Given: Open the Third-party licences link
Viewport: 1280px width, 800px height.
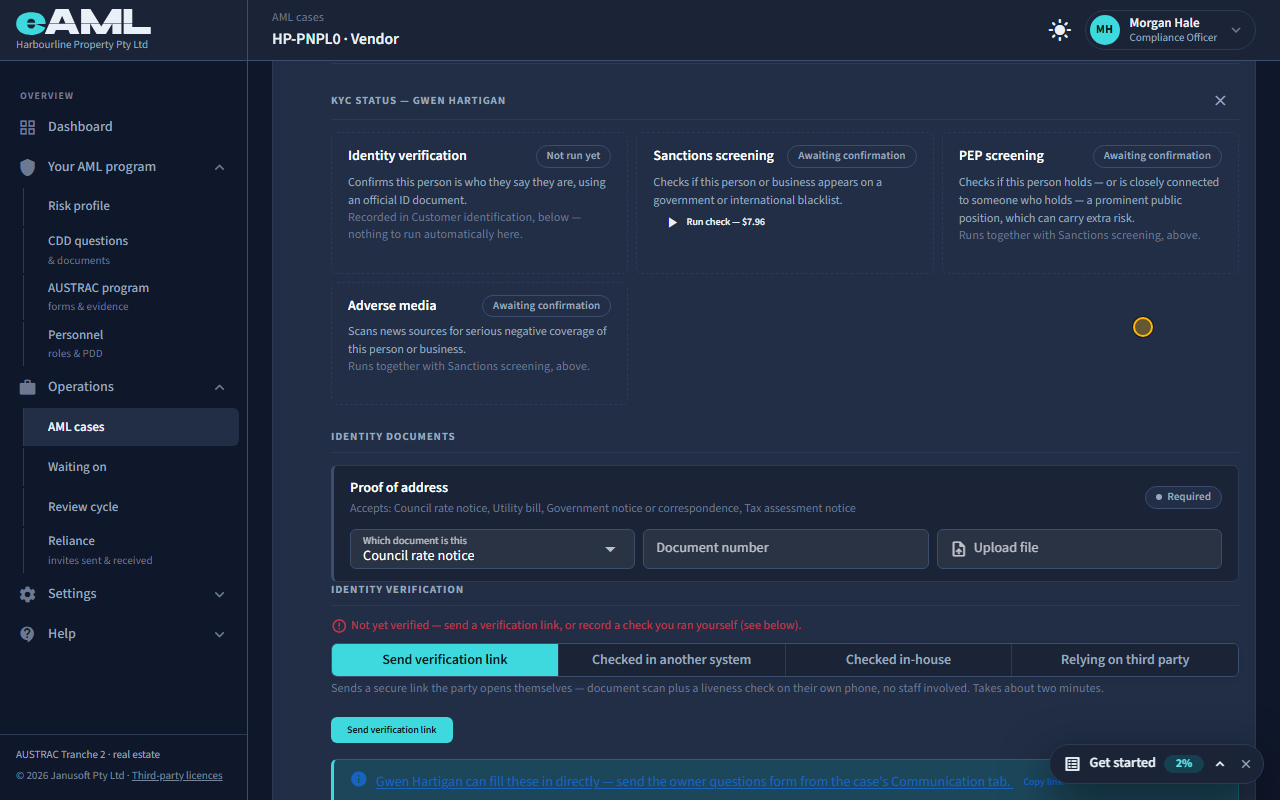Looking at the screenshot, I should [177, 776].
